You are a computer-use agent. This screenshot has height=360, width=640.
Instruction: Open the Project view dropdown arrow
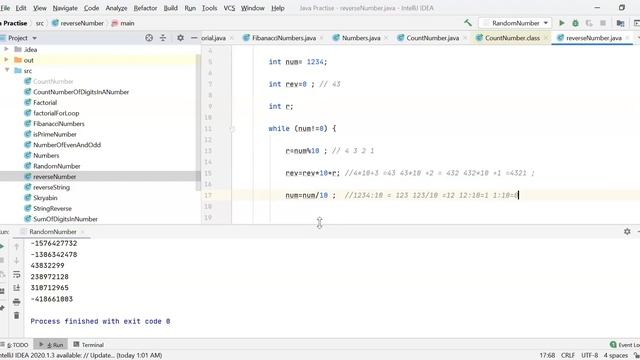pyautogui.click(x=34, y=38)
